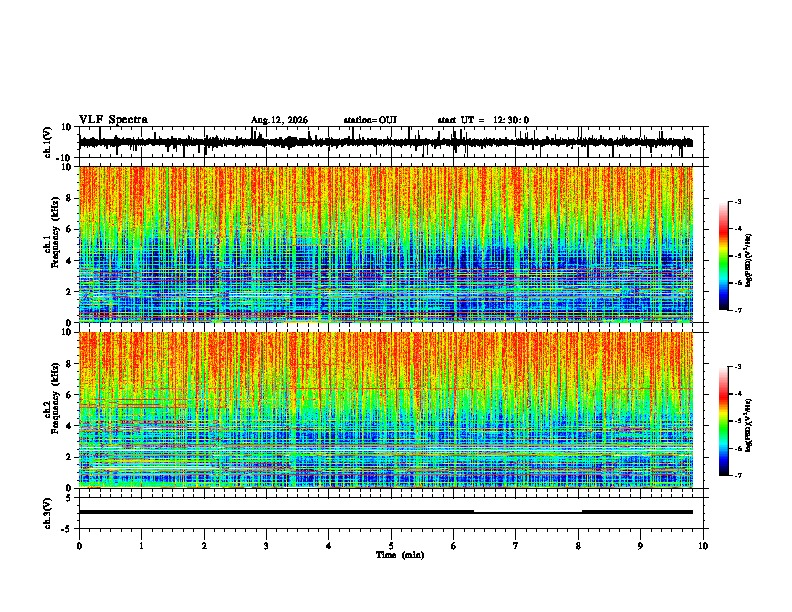Click time-axis tick label "7"
792x612 pixels.
516,546
